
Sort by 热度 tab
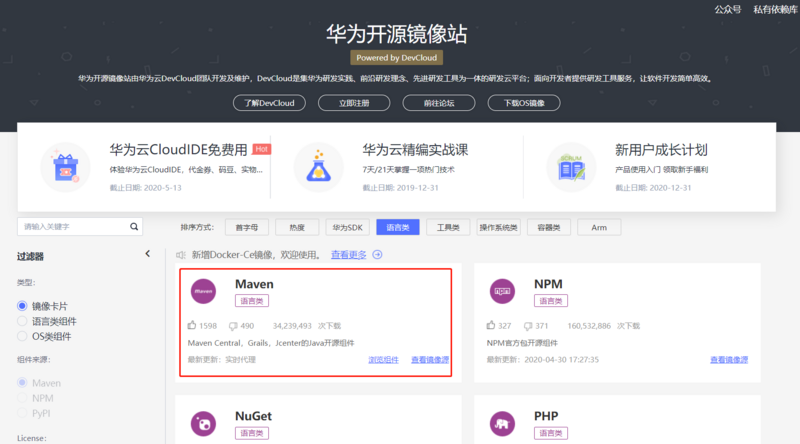pos(297,227)
